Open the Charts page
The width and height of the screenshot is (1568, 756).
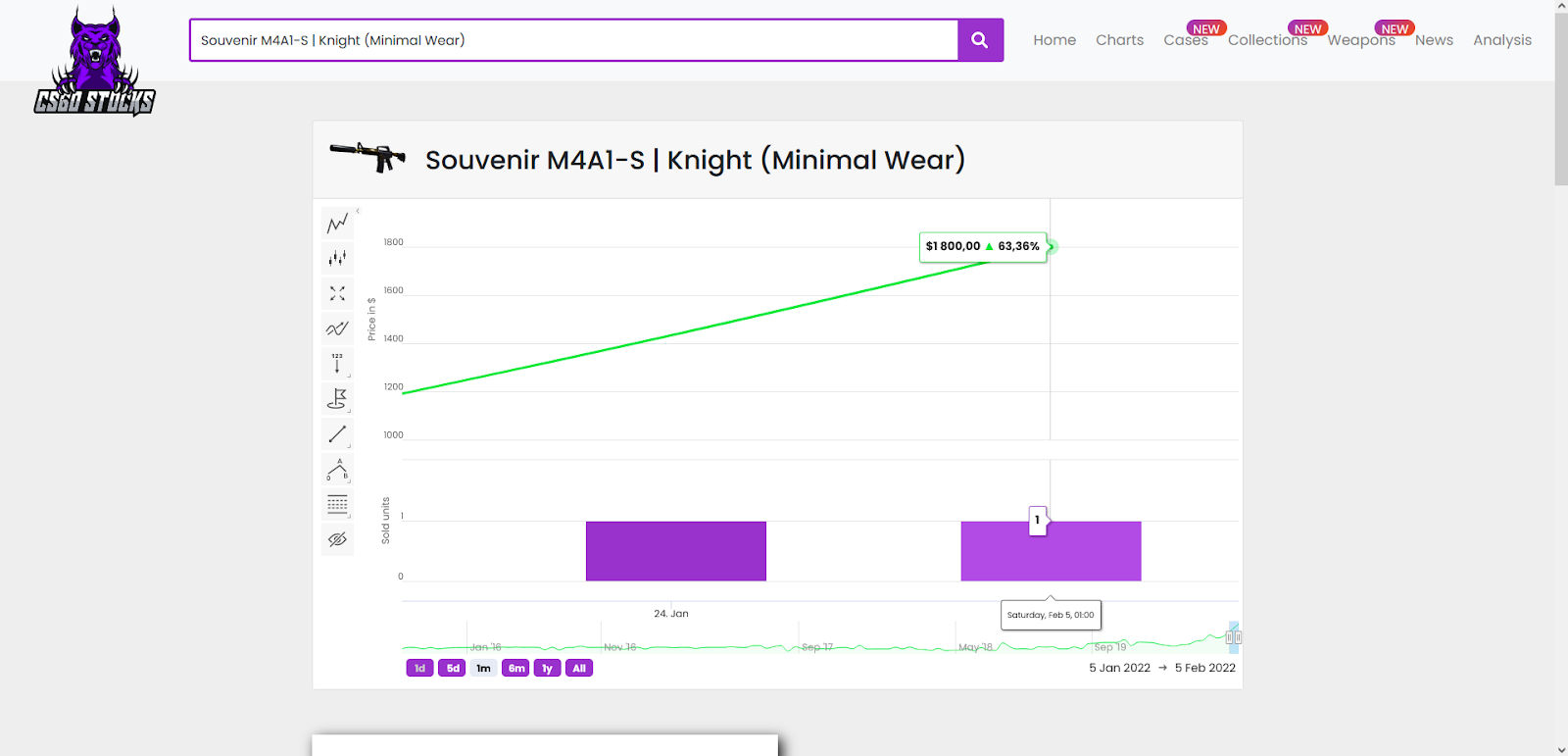point(1119,40)
